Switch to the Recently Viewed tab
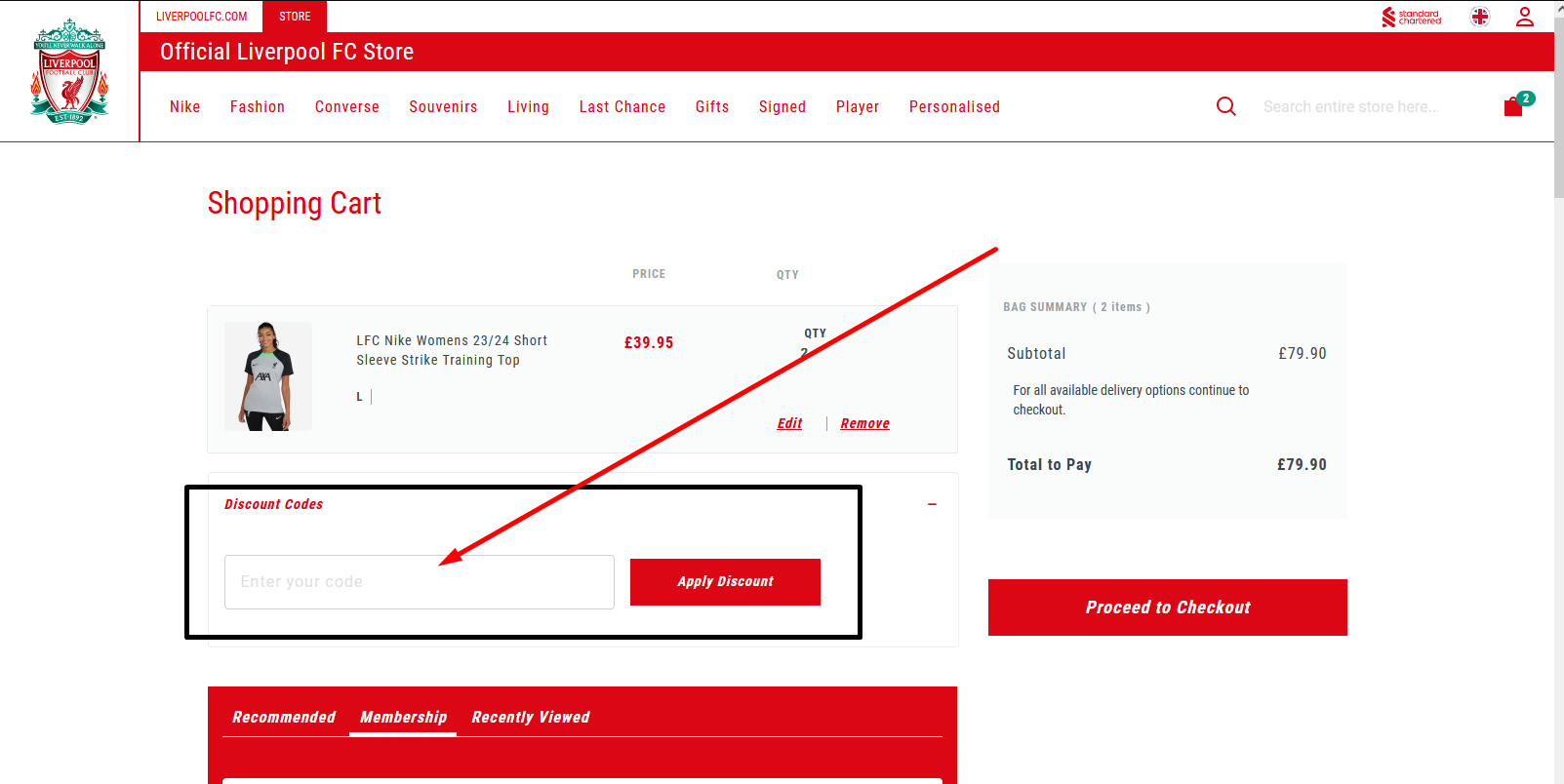The width and height of the screenshot is (1564, 784). [531, 717]
